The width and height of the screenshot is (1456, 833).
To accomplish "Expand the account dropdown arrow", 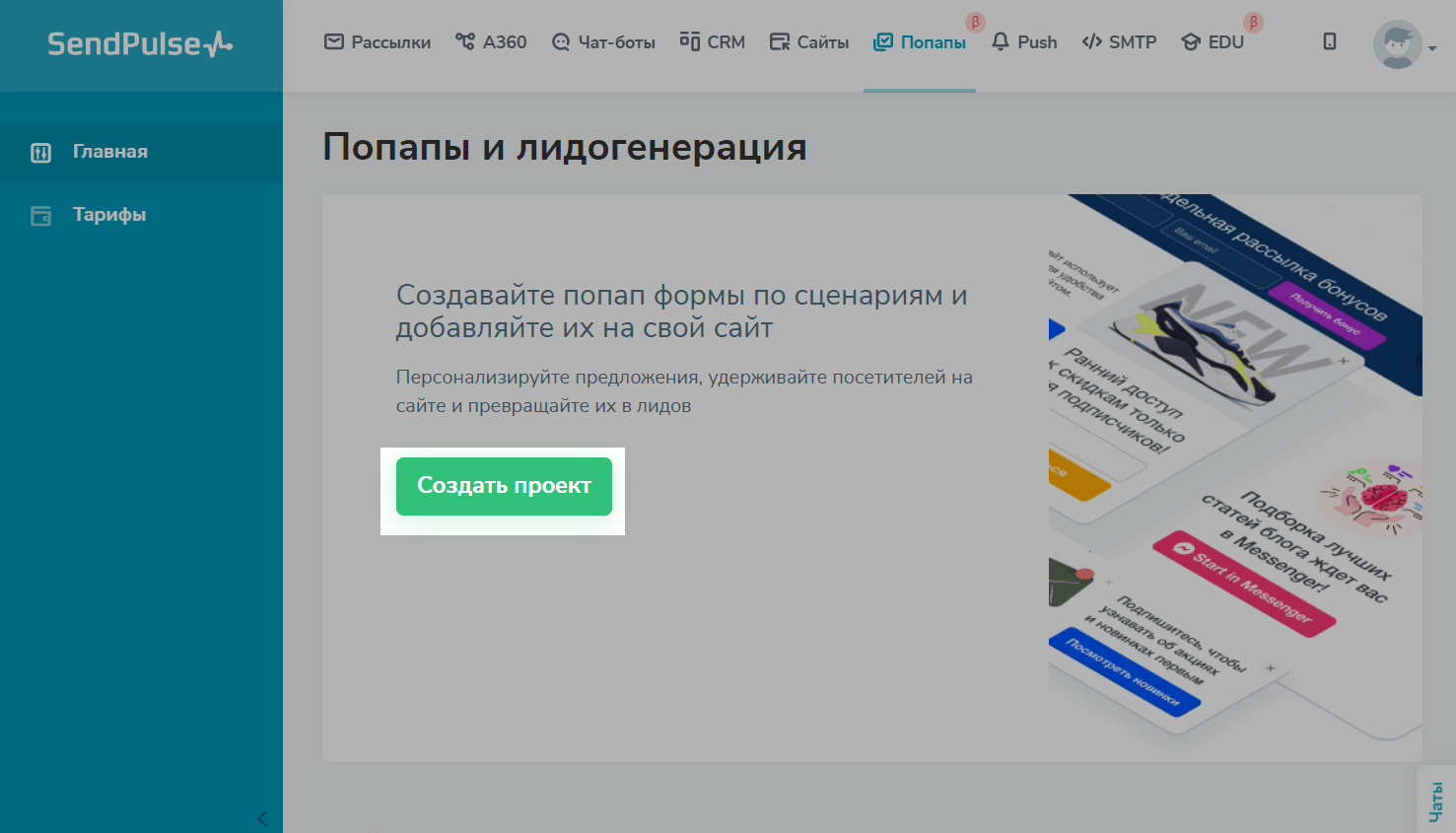I will (x=1432, y=48).
